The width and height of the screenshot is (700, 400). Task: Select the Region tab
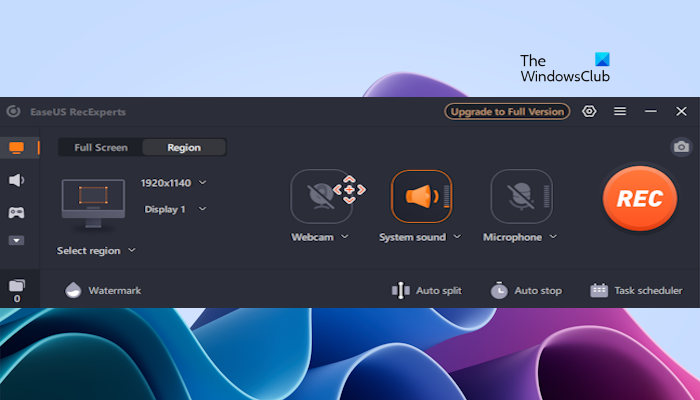(x=184, y=147)
